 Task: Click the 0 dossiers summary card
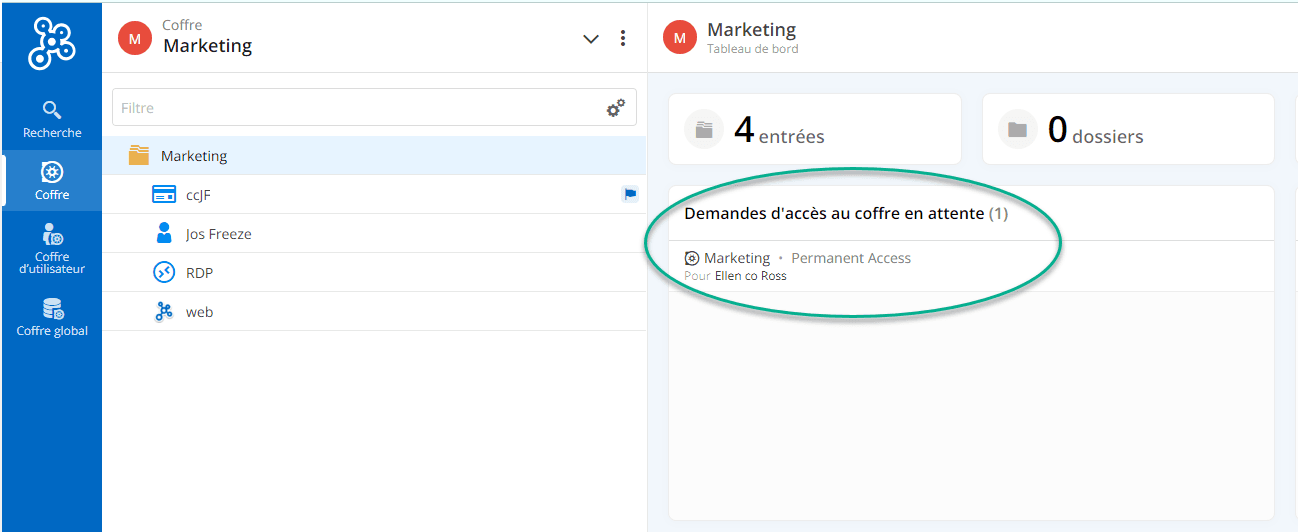coord(1127,130)
